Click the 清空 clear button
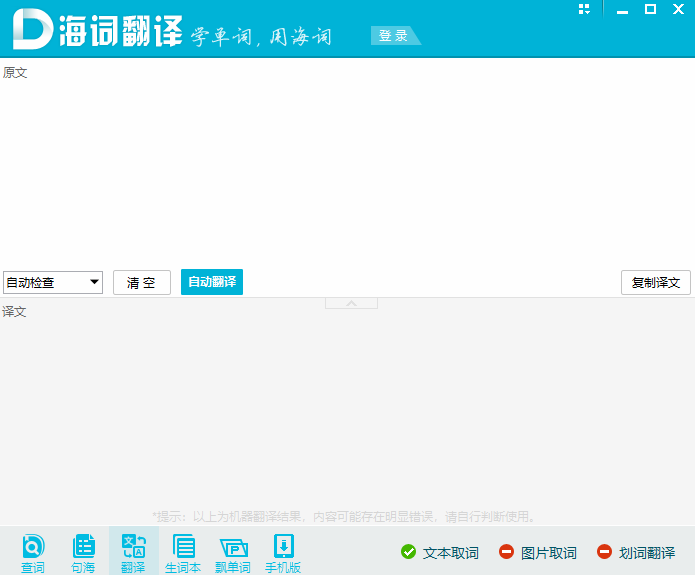This screenshot has width=695, height=575. click(142, 282)
